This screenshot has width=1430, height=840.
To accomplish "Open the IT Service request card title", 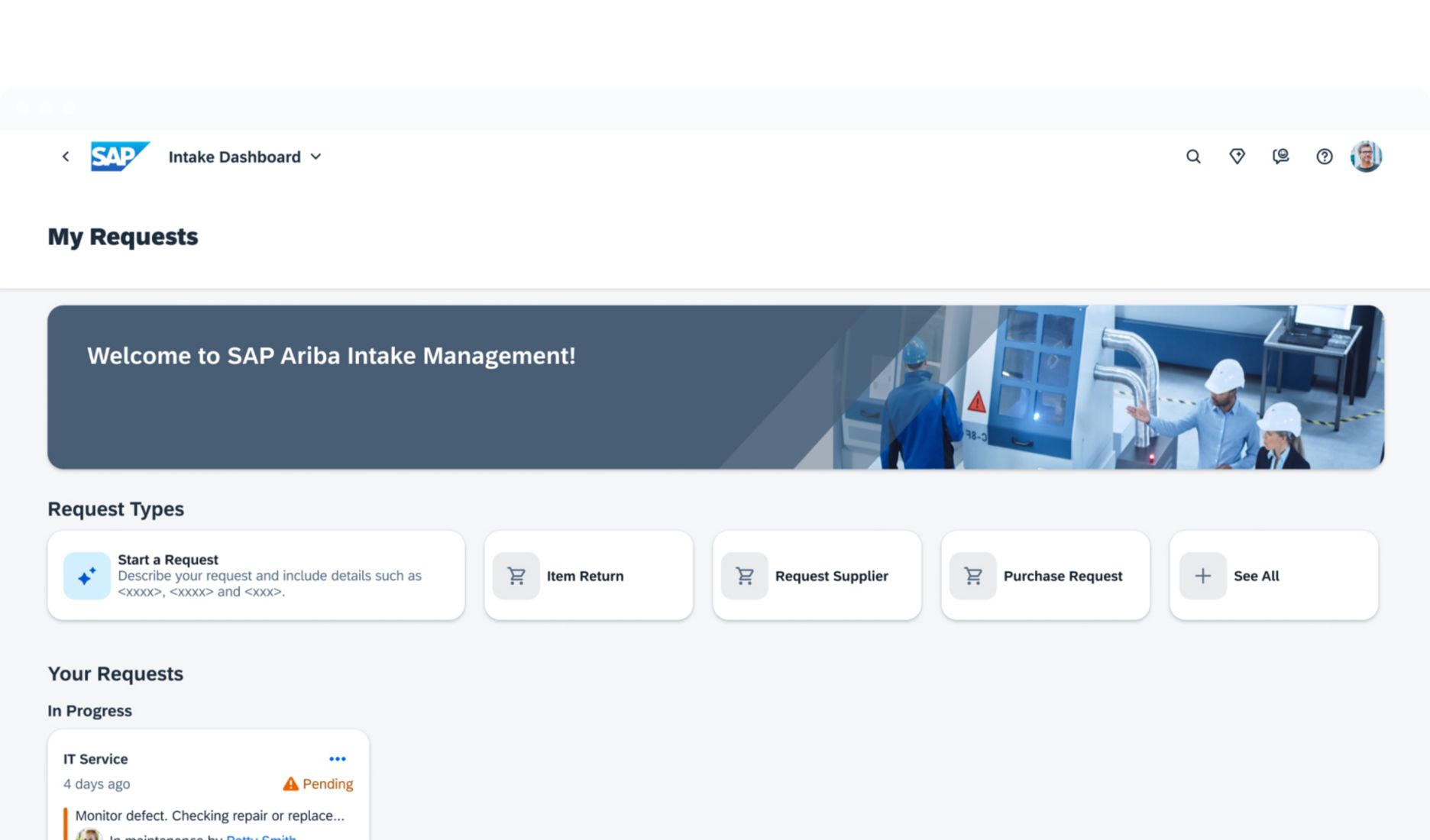I will click(x=95, y=759).
